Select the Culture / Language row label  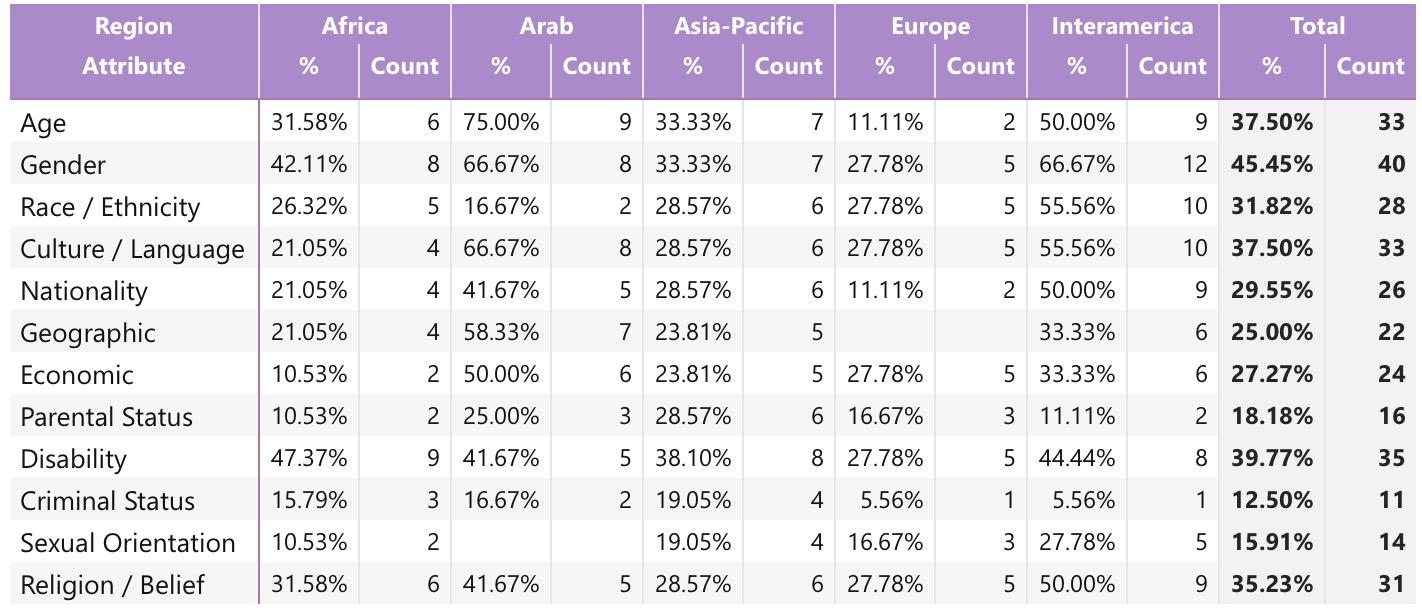point(132,249)
